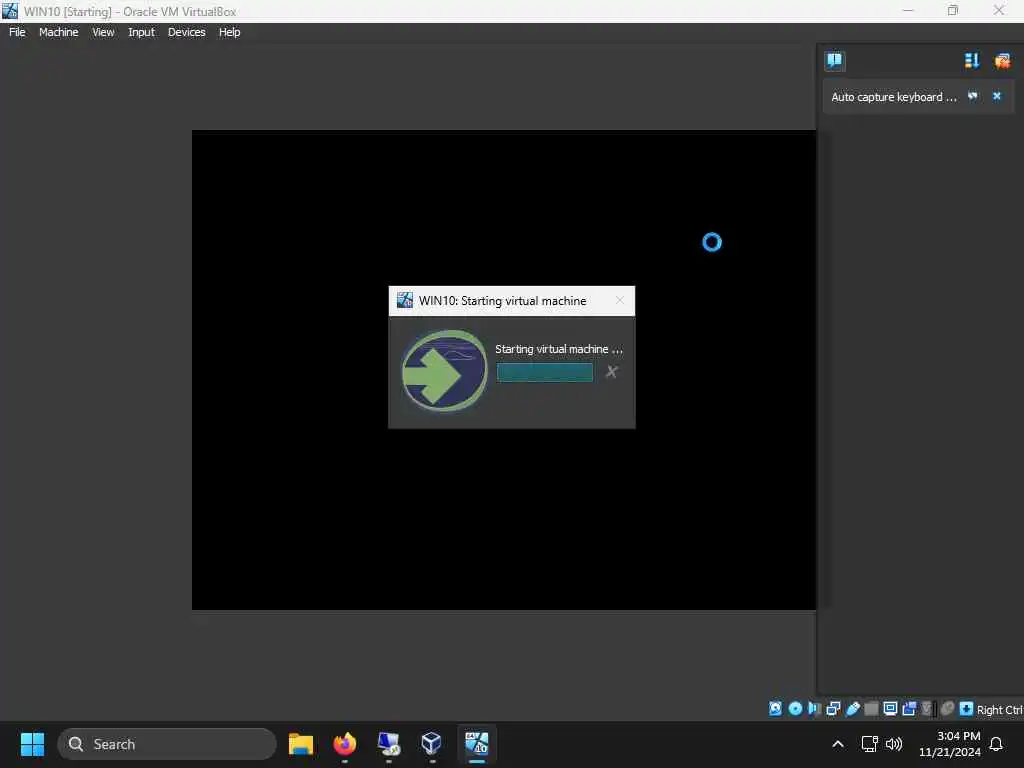
Task: Click the WIN10 dialog title bar icon
Action: (405, 300)
